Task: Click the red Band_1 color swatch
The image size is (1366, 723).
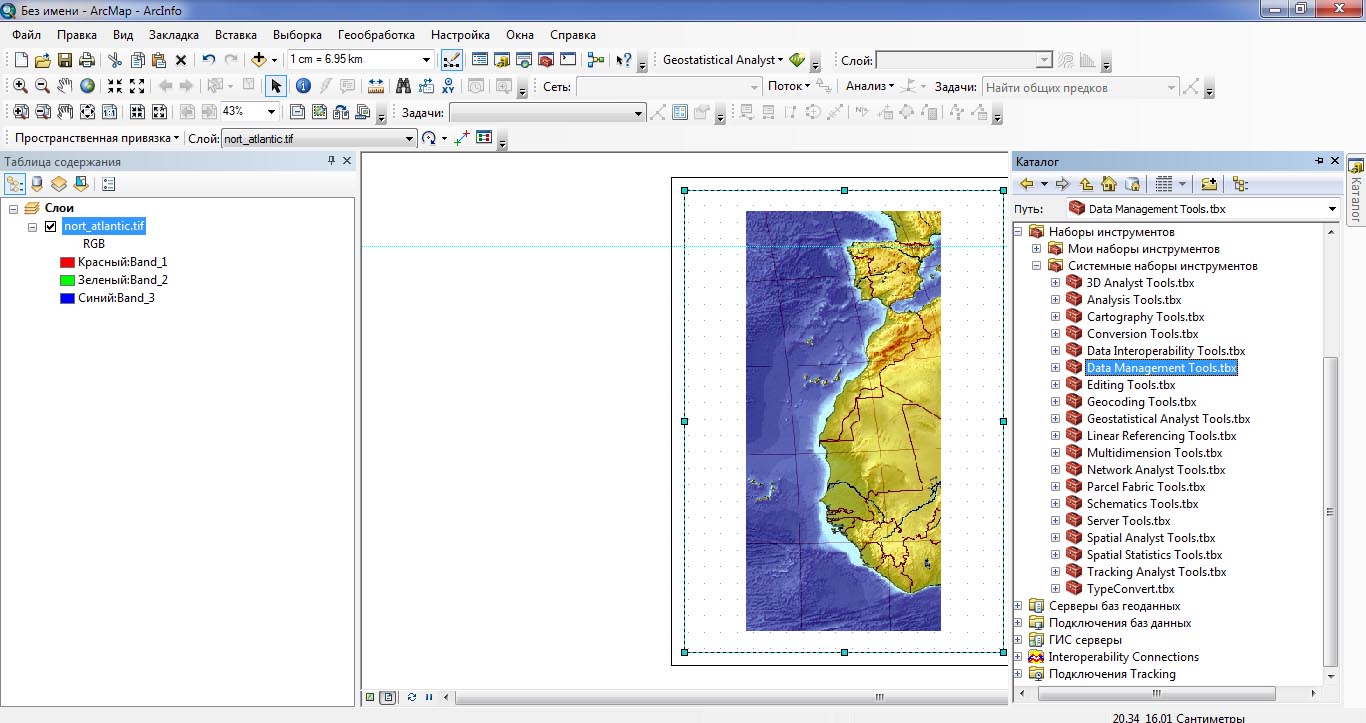Action: tap(68, 262)
